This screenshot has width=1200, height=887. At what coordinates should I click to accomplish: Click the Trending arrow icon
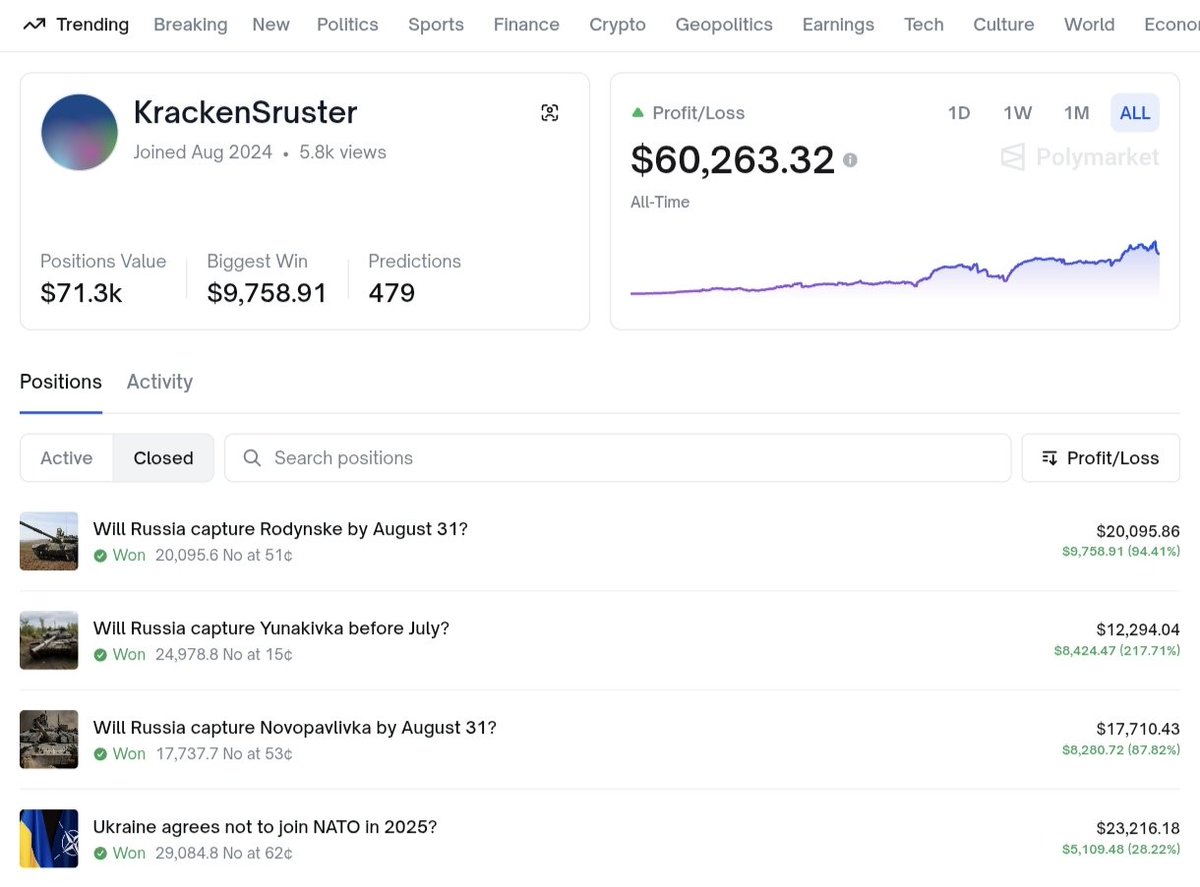point(33,25)
